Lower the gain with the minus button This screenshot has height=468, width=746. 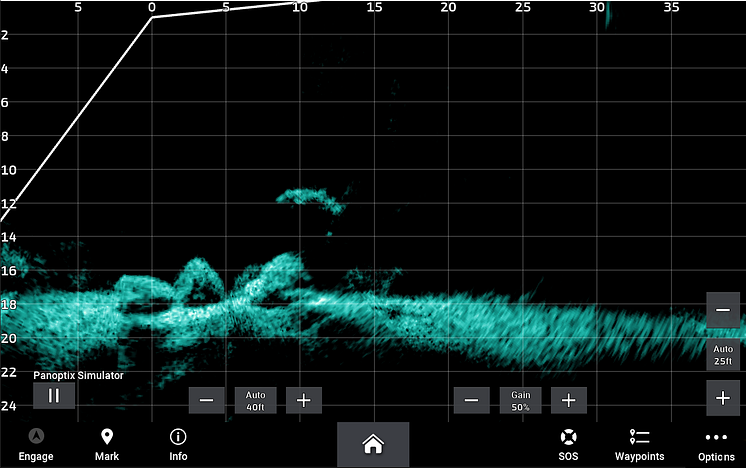tap(471, 400)
